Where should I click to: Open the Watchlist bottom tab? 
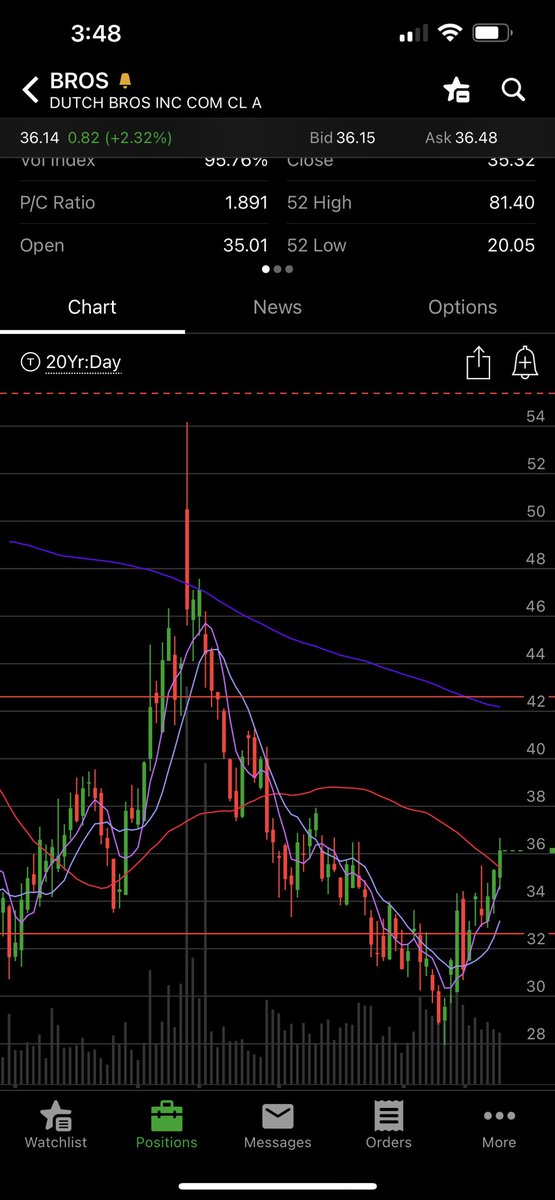tap(56, 1126)
